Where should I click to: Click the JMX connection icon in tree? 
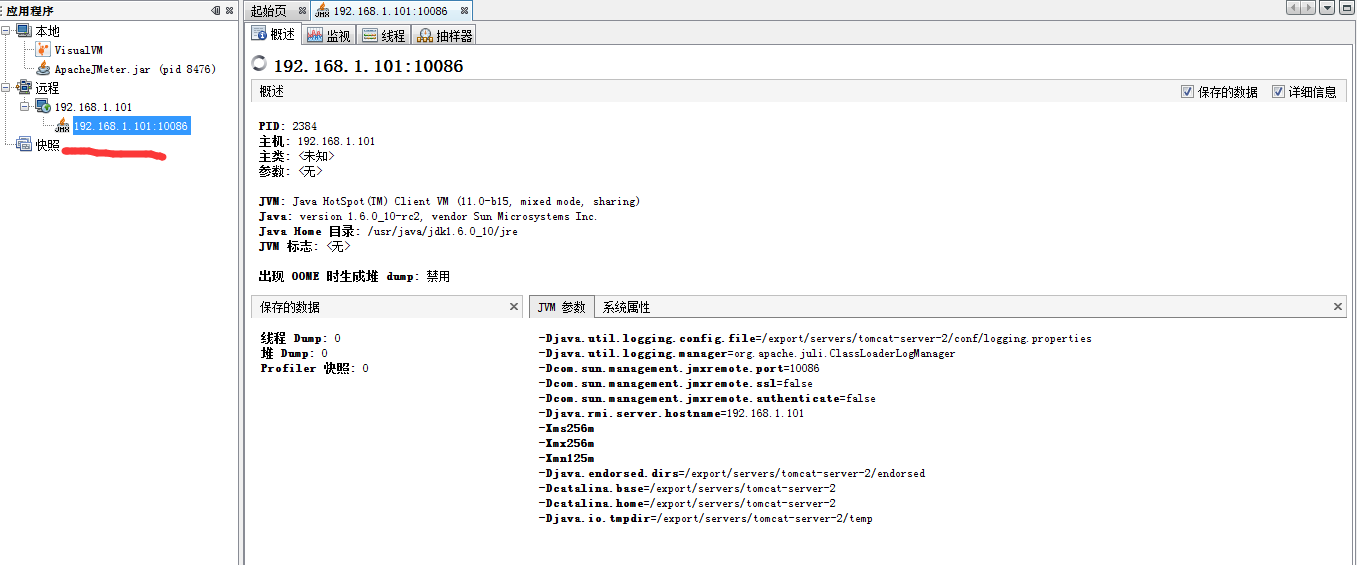[x=62, y=126]
